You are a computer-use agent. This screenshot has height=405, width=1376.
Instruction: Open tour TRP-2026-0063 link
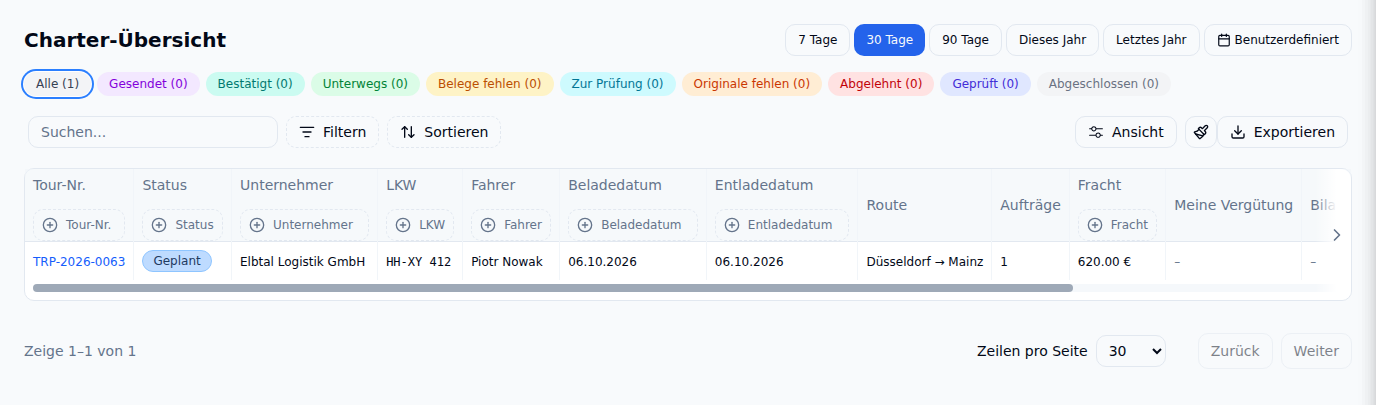coord(79,262)
